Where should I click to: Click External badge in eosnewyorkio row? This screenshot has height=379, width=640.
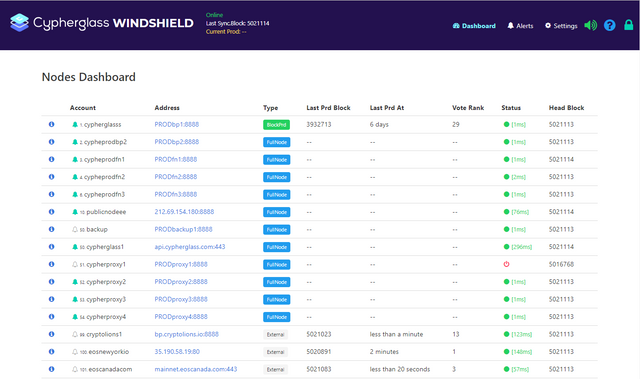click(x=276, y=352)
